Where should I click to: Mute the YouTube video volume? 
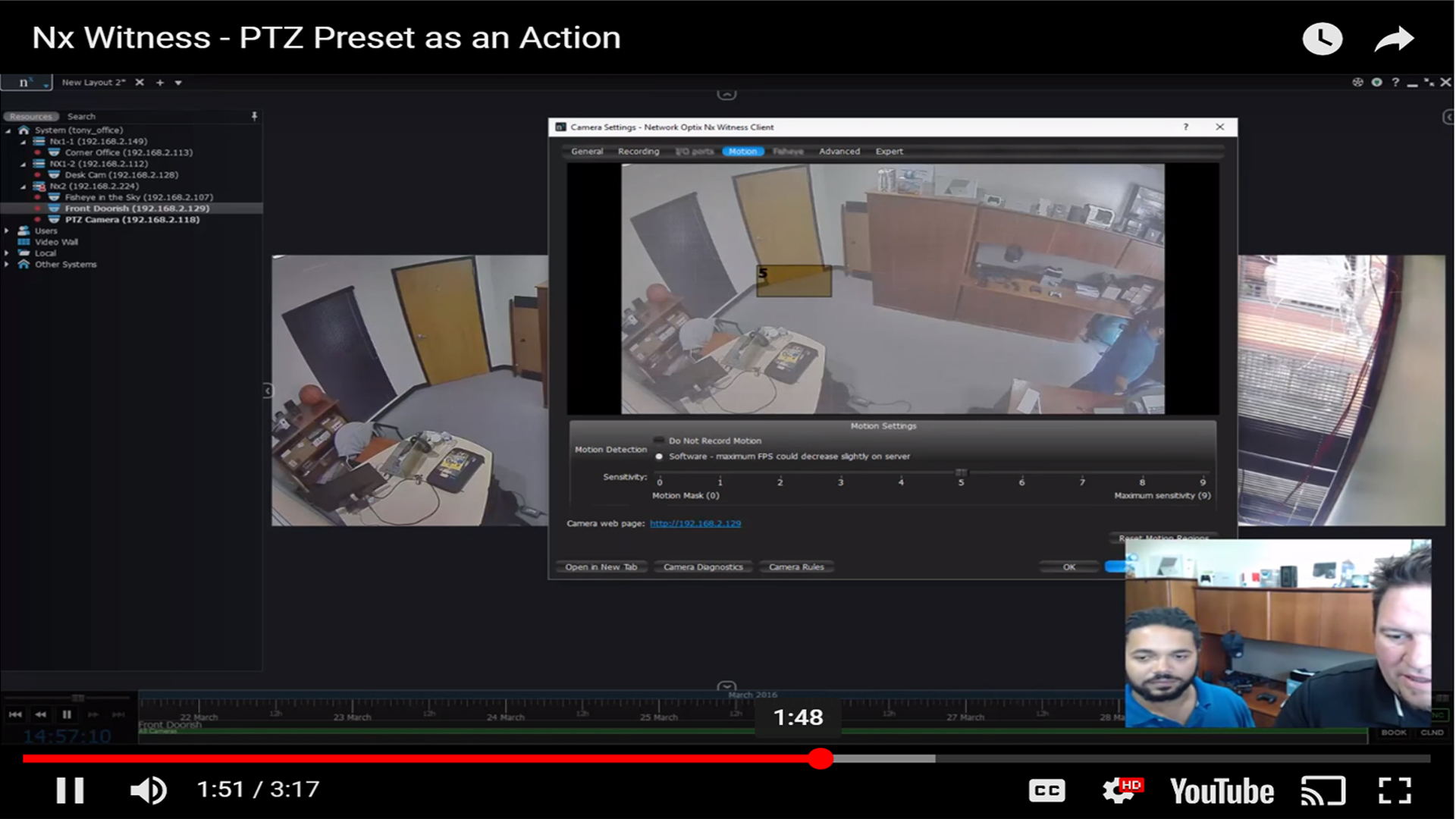[x=149, y=790]
